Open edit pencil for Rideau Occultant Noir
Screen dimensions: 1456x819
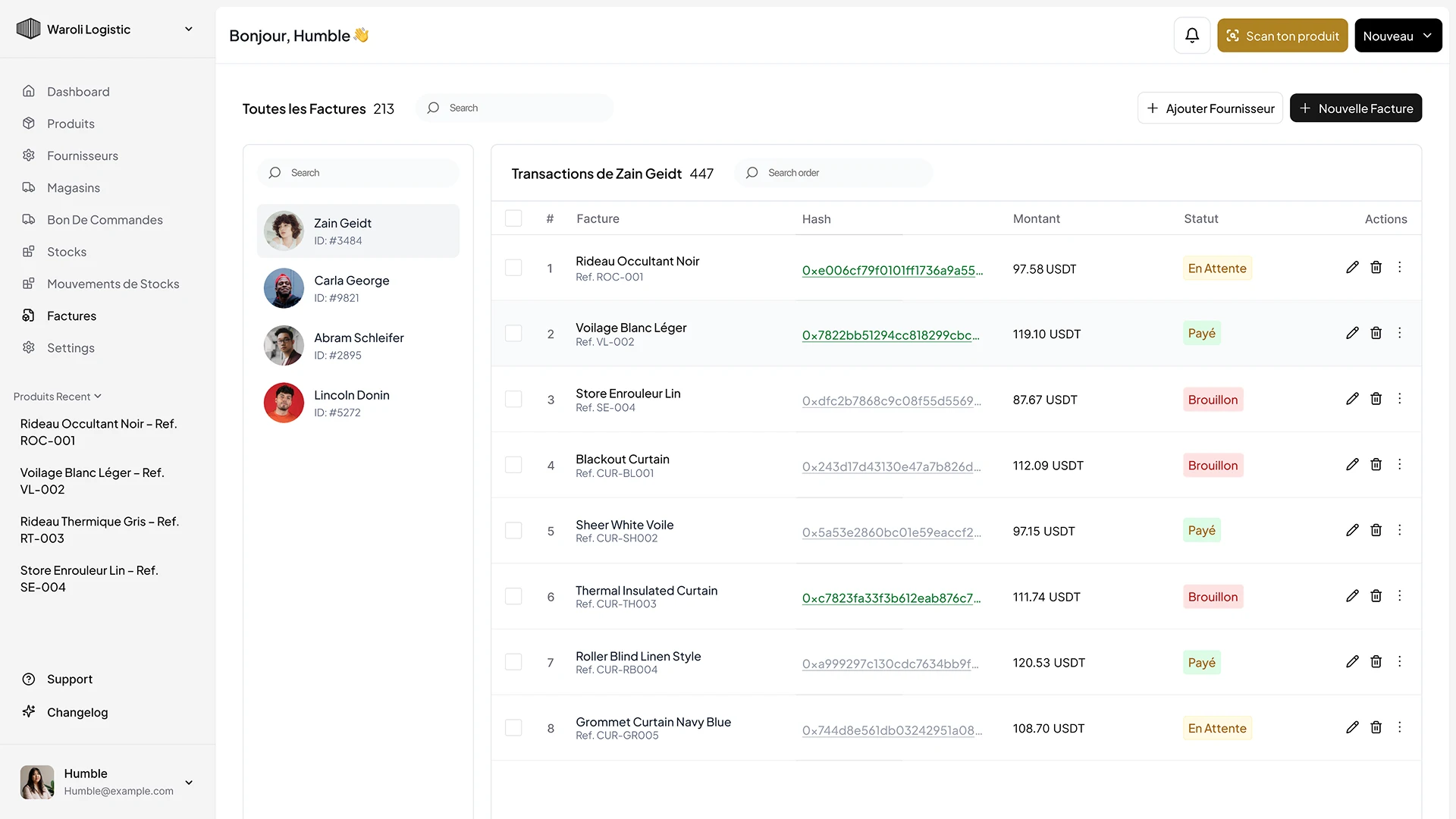pyautogui.click(x=1352, y=267)
